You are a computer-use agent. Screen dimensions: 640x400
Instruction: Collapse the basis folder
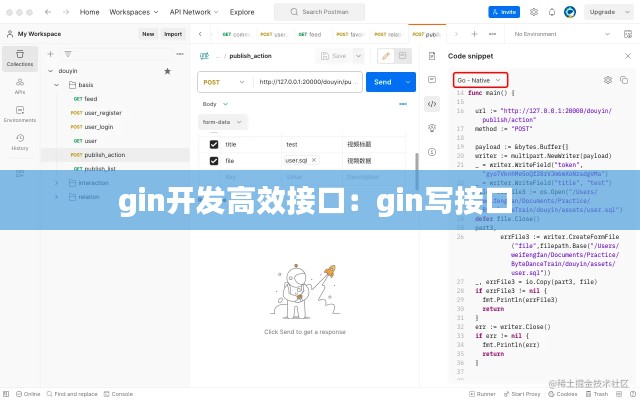coord(59,85)
